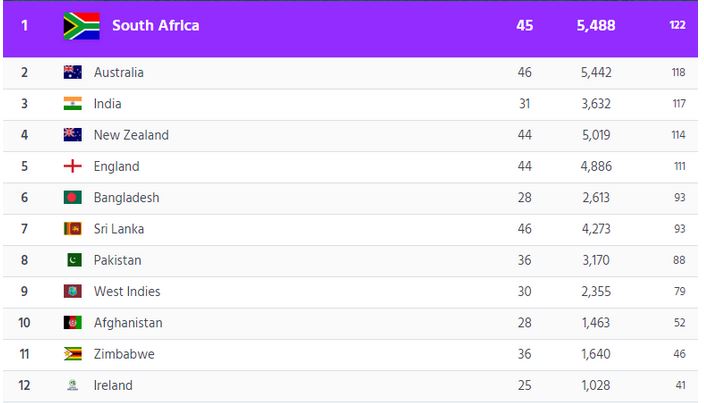This screenshot has width=704, height=403.
Task: Click the Afghanistan team name
Action: (128, 323)
